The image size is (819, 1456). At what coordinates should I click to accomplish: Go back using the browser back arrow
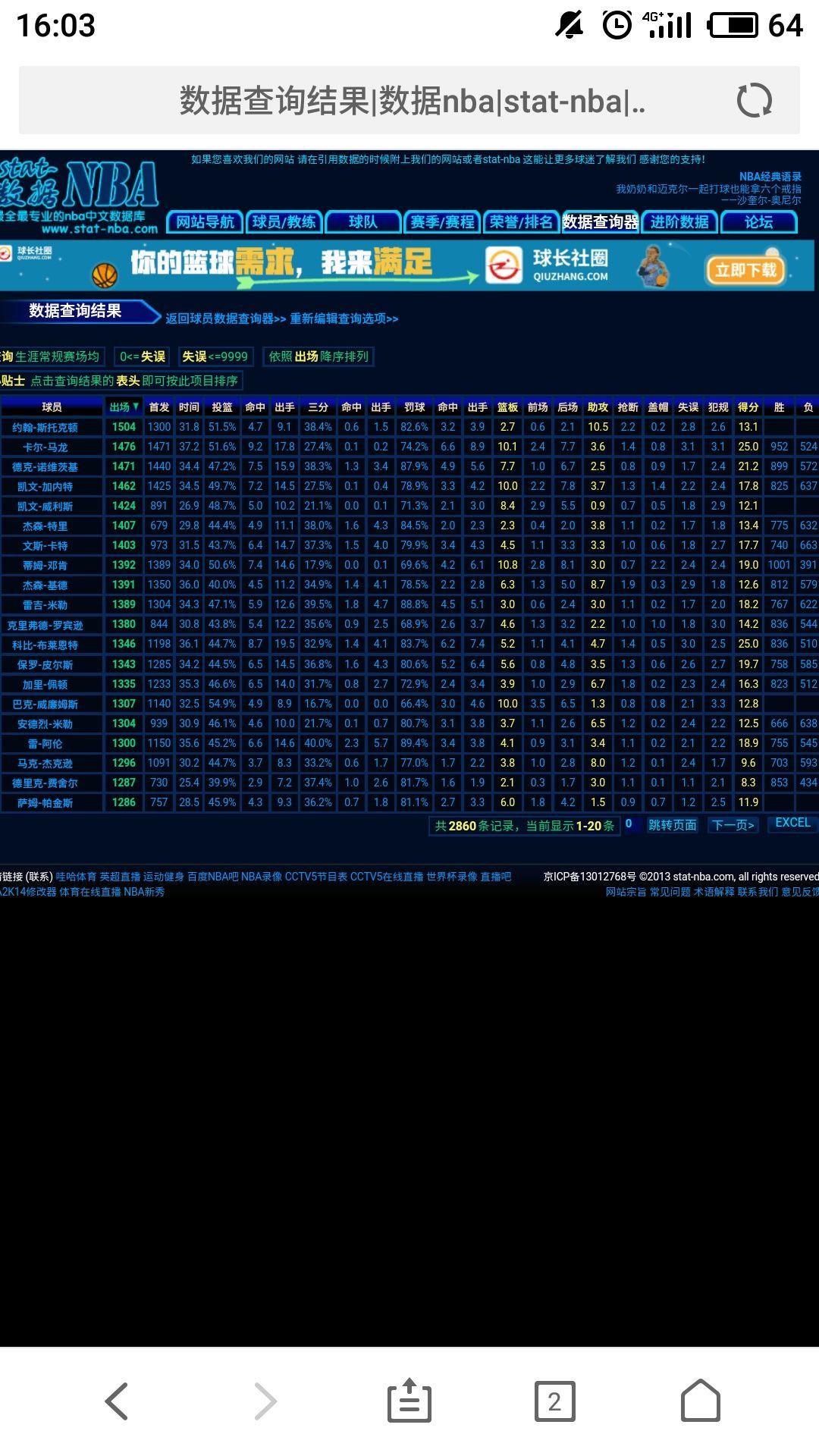coord(117,1401)
